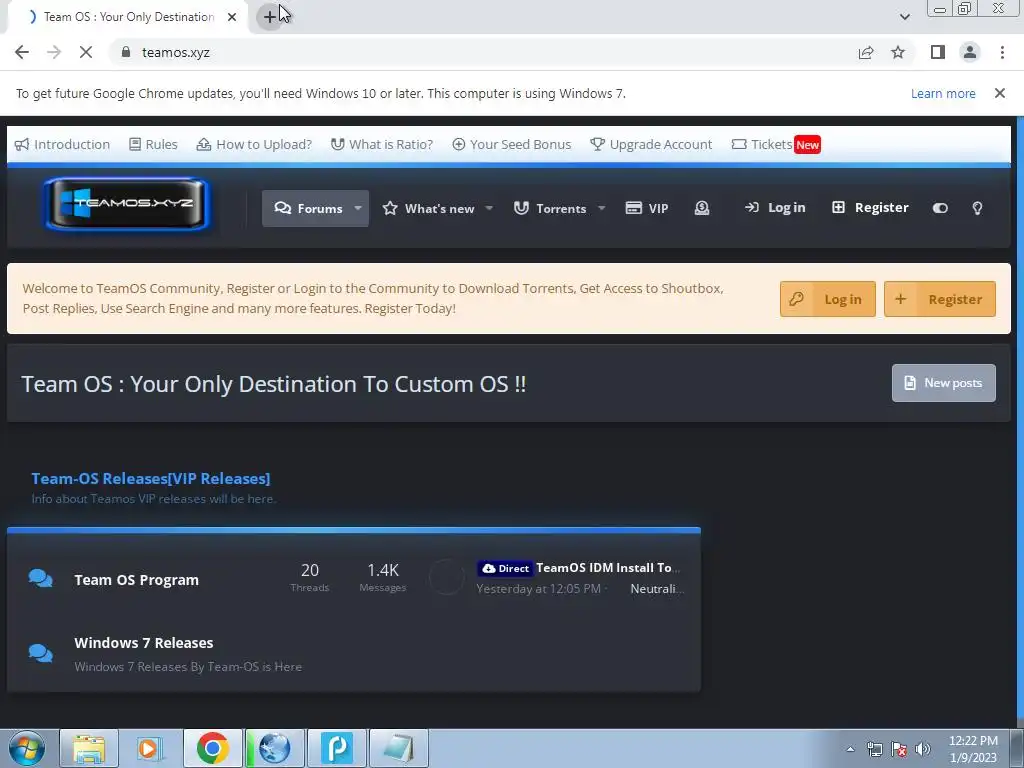This screenshot has width=1024, height=768.
Task: Click the network tray icon
Action: pos(874,749)
